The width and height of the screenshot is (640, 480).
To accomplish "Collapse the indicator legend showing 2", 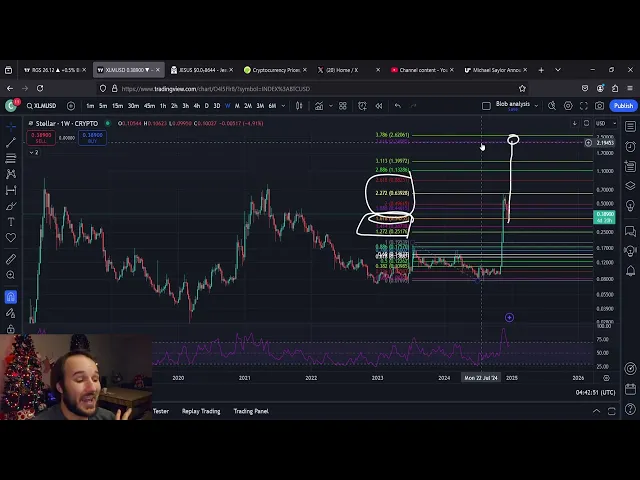I will (x=34, y=152).
